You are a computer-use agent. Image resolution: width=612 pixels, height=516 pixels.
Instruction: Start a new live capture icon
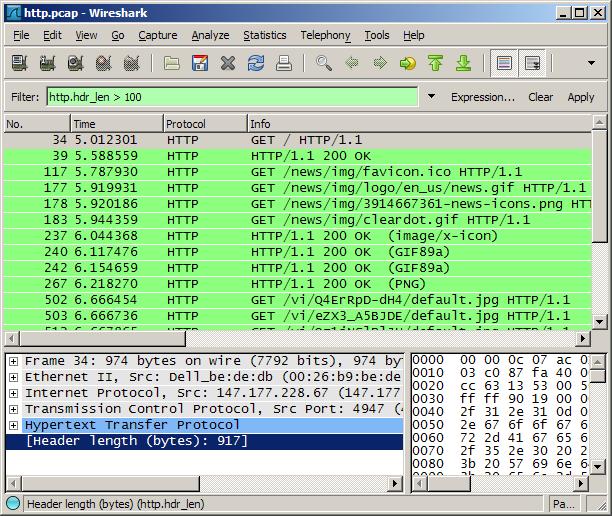[75, 63]
